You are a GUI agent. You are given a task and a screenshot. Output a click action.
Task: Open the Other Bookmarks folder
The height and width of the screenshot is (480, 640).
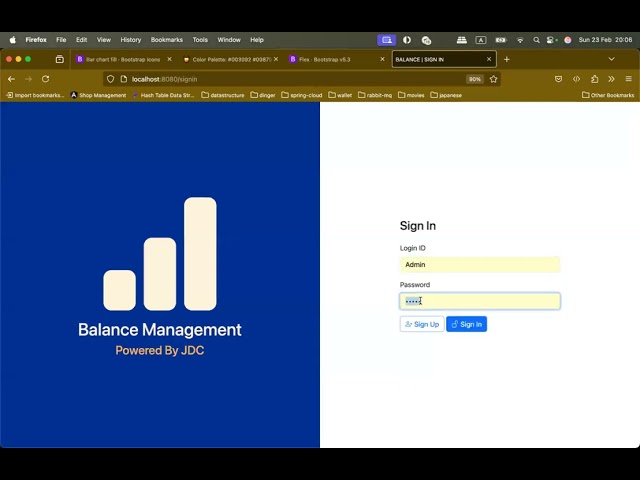point(608,95)
